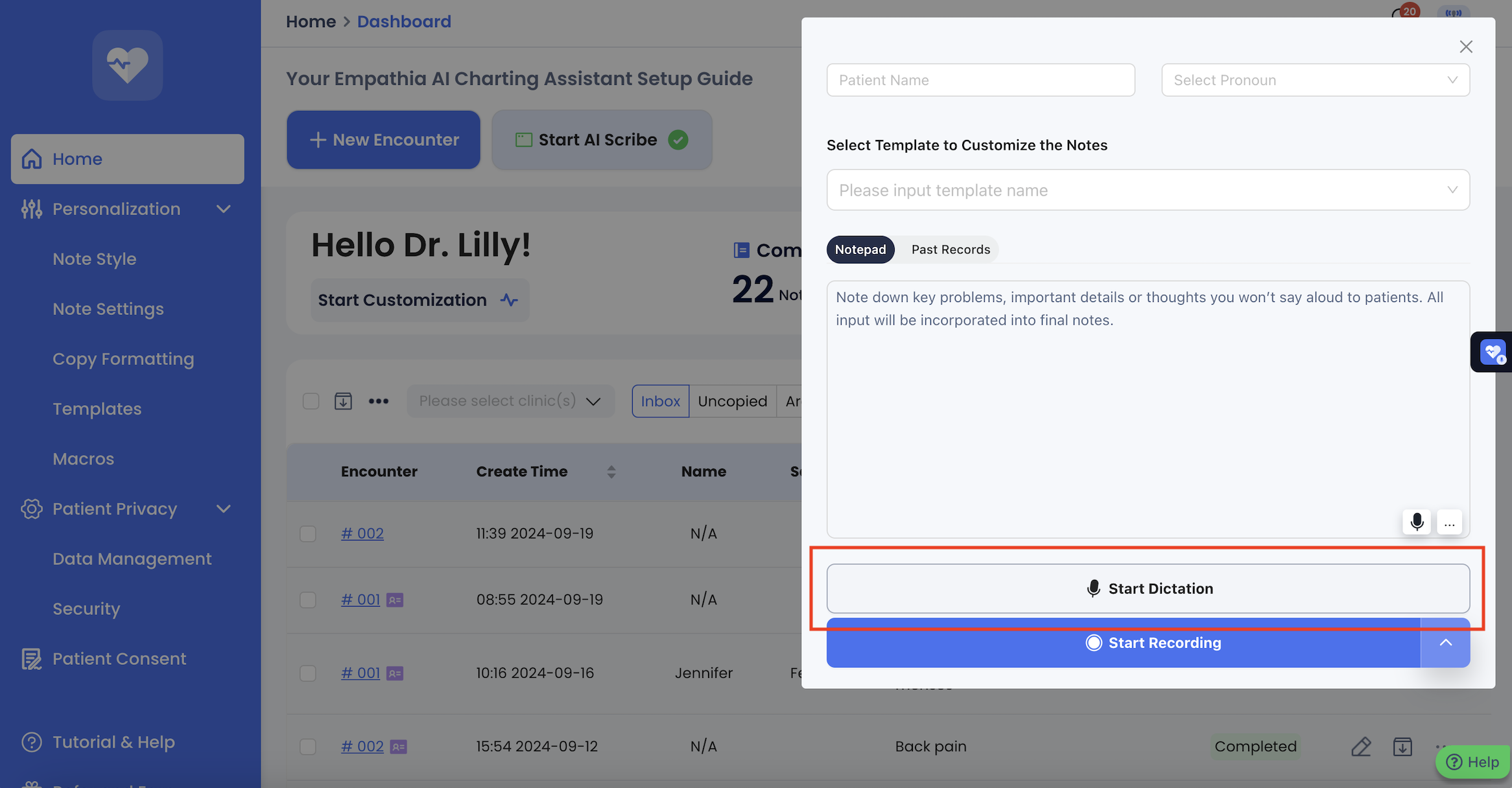This screenshot has height=788, width=1512.
Task: Click the archive download icon in the toolbar
Action: (343, 401)
